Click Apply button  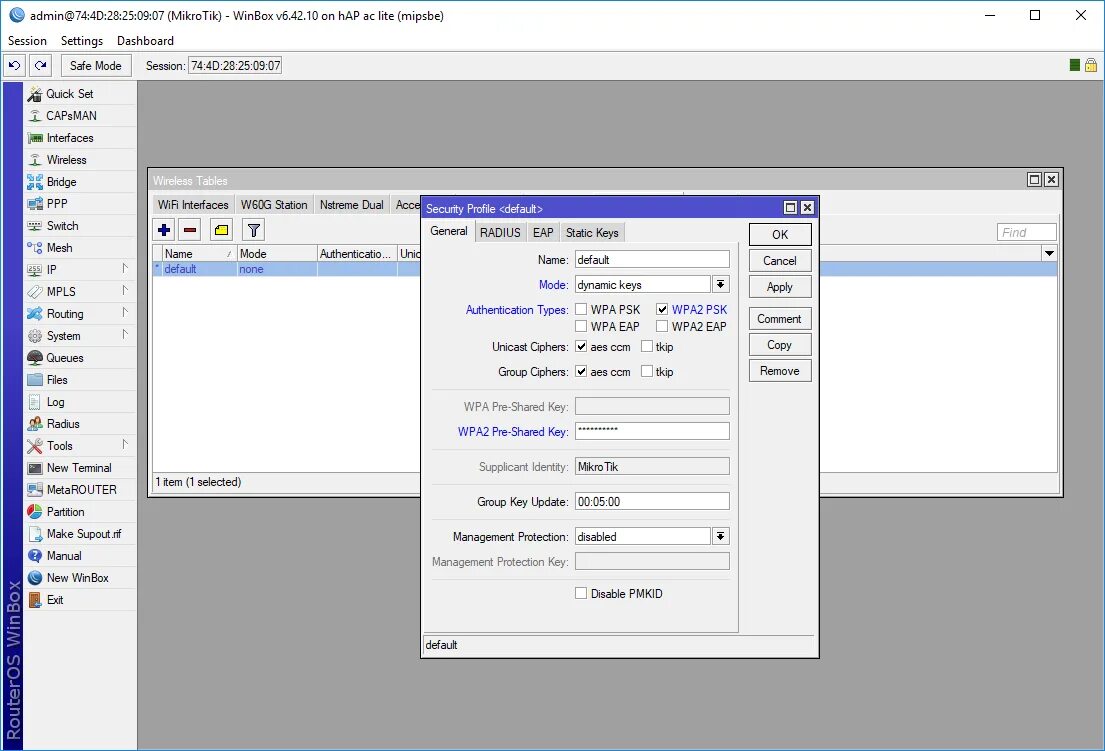(780, 287)
